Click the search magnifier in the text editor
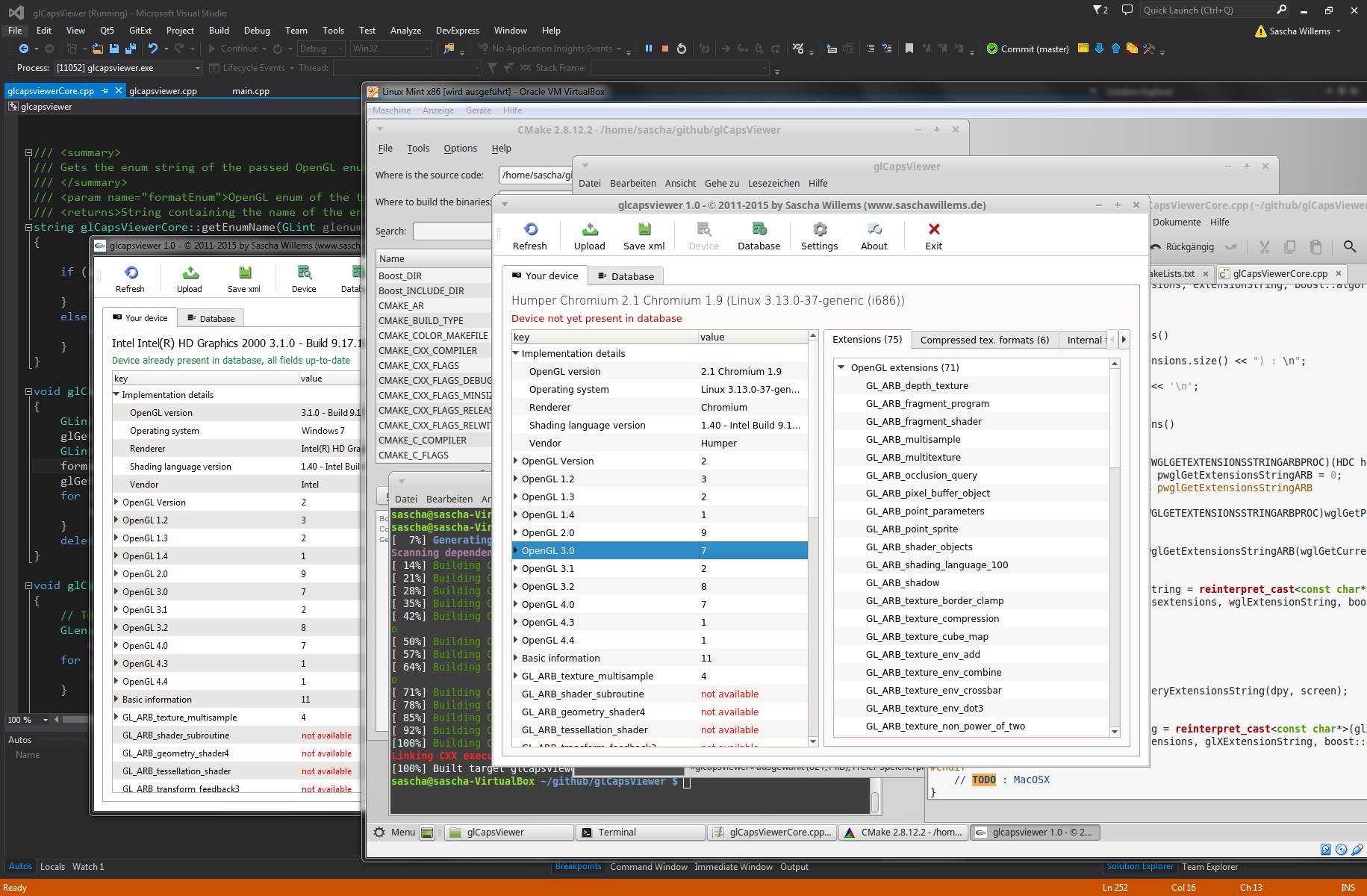 [x=1350, y=246]
